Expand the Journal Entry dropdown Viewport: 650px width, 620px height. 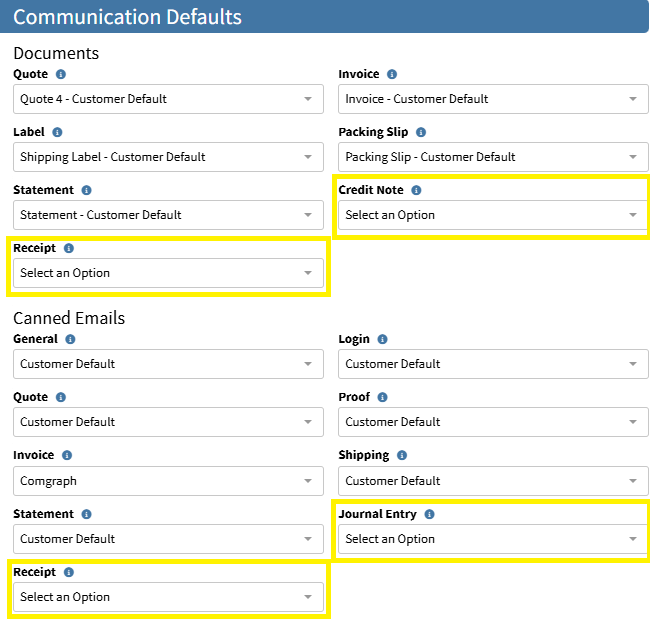[x=493, y=539]
